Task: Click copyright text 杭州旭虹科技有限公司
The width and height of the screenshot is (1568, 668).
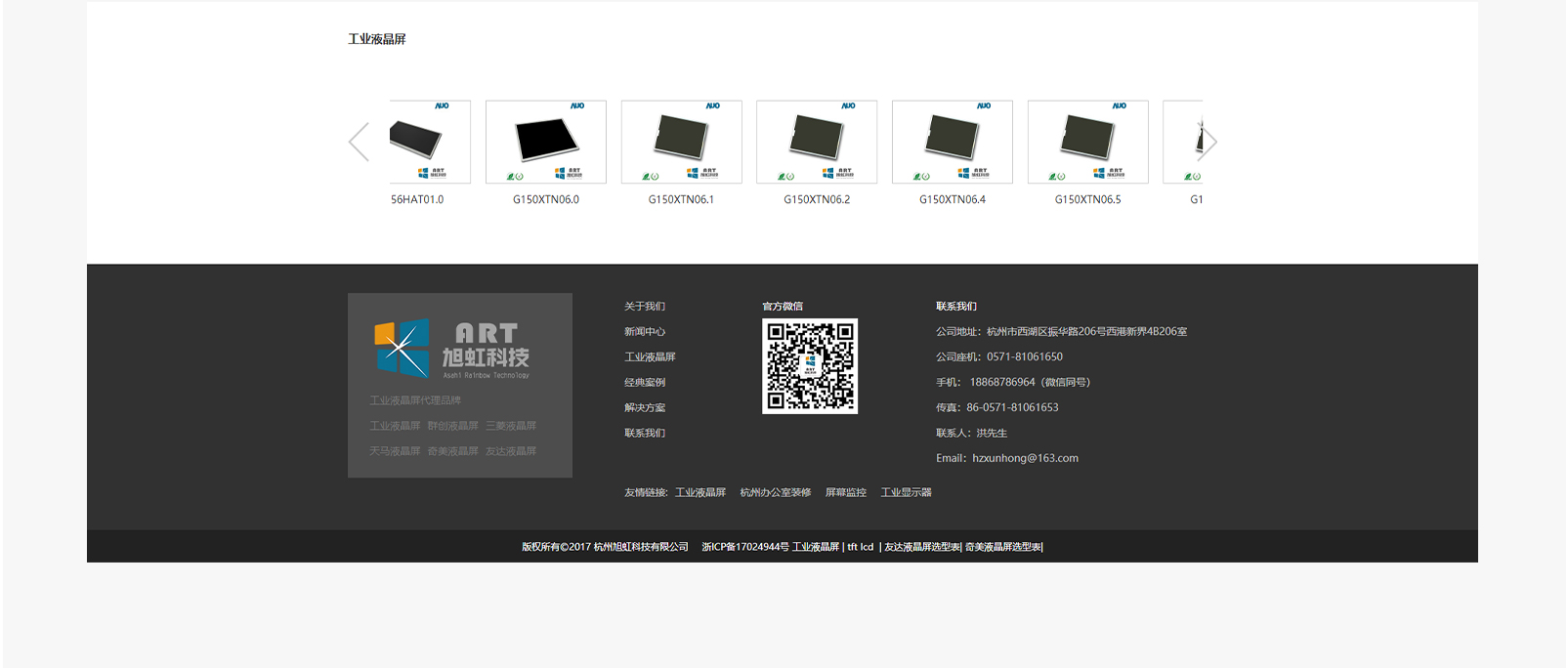Action: [641, 547]
